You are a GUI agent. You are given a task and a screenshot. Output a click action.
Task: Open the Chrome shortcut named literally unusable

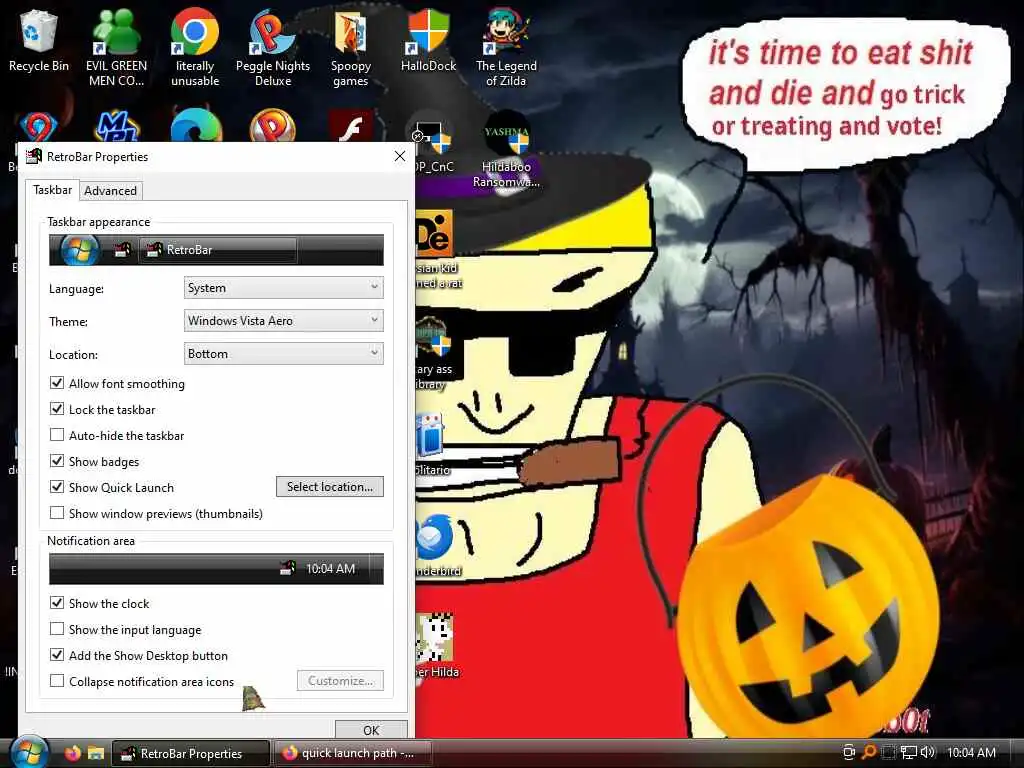195,49
